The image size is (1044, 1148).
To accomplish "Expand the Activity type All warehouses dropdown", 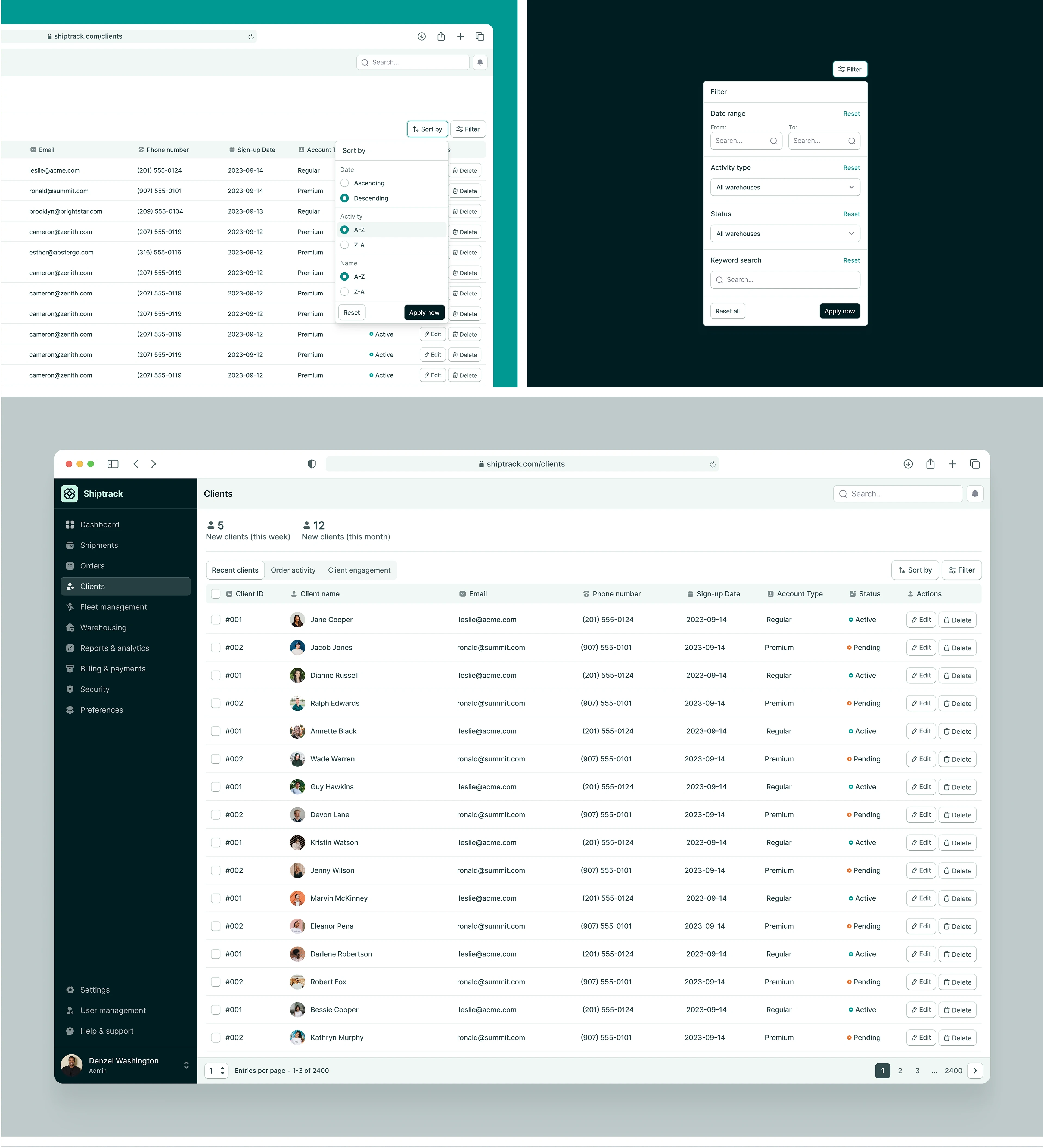I will point(785,187).
